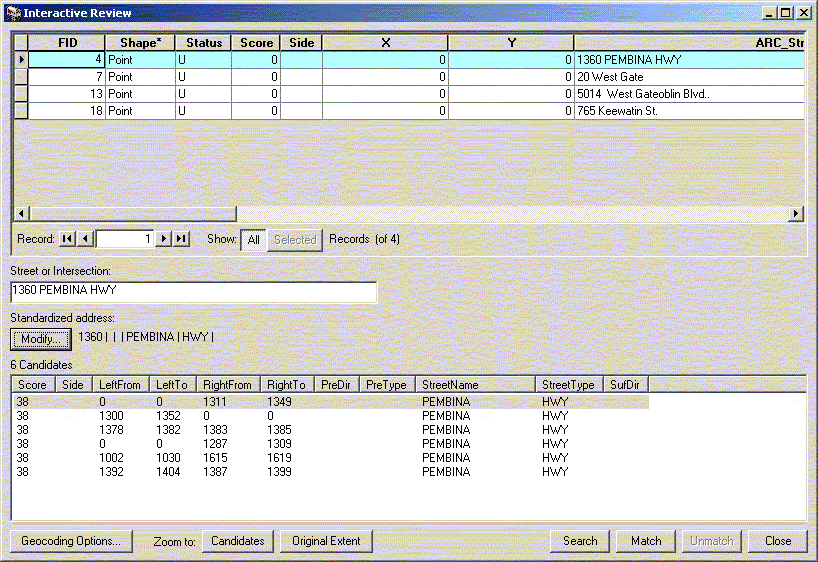The height and width of the screenshot is (562, 818).
Task: Open Geocoding Options dialog
Action: 71,541
